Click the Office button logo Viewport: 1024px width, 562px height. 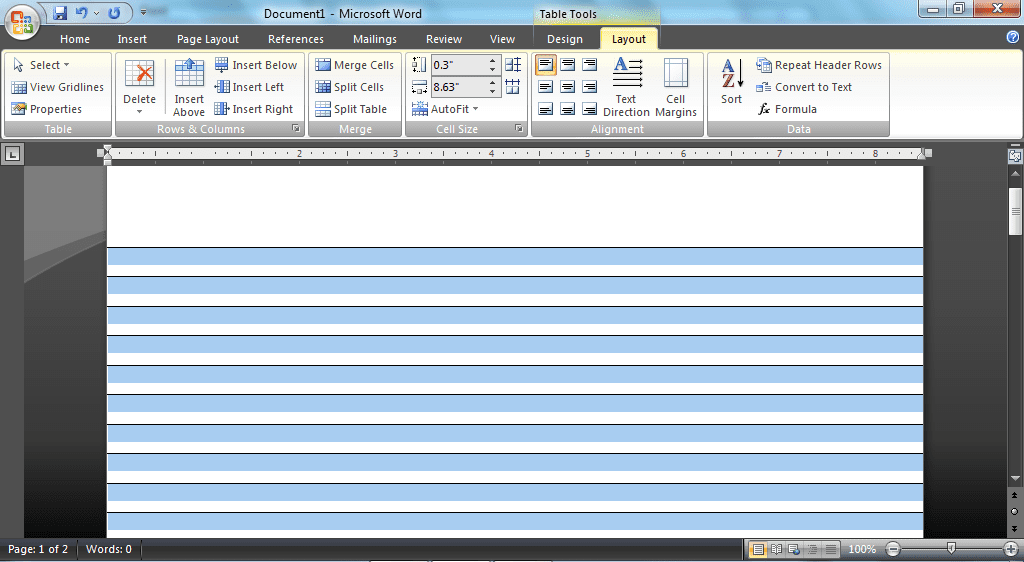(22, 22)
